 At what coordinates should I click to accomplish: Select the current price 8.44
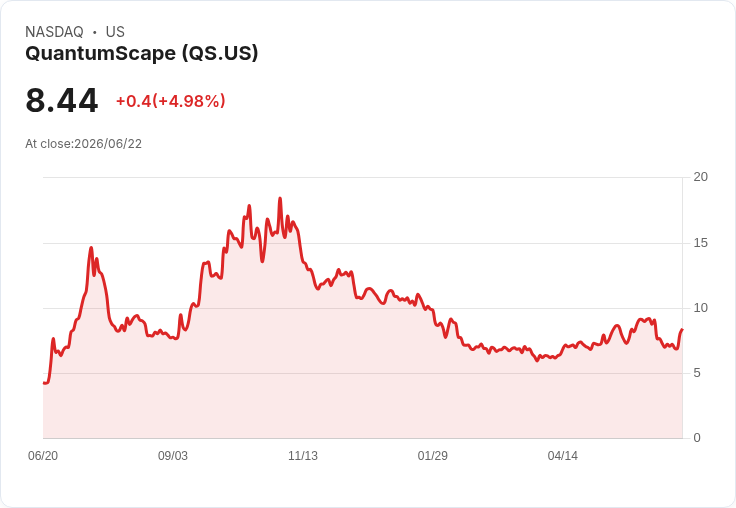tap(61, 101)
